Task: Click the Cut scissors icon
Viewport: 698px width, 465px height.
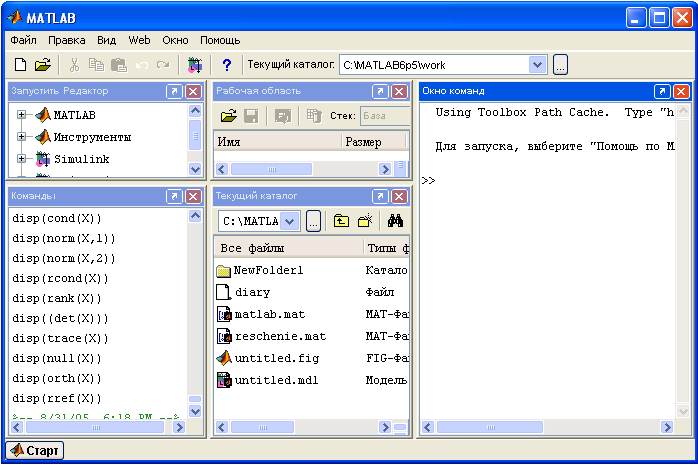Action: click(74, 65)
